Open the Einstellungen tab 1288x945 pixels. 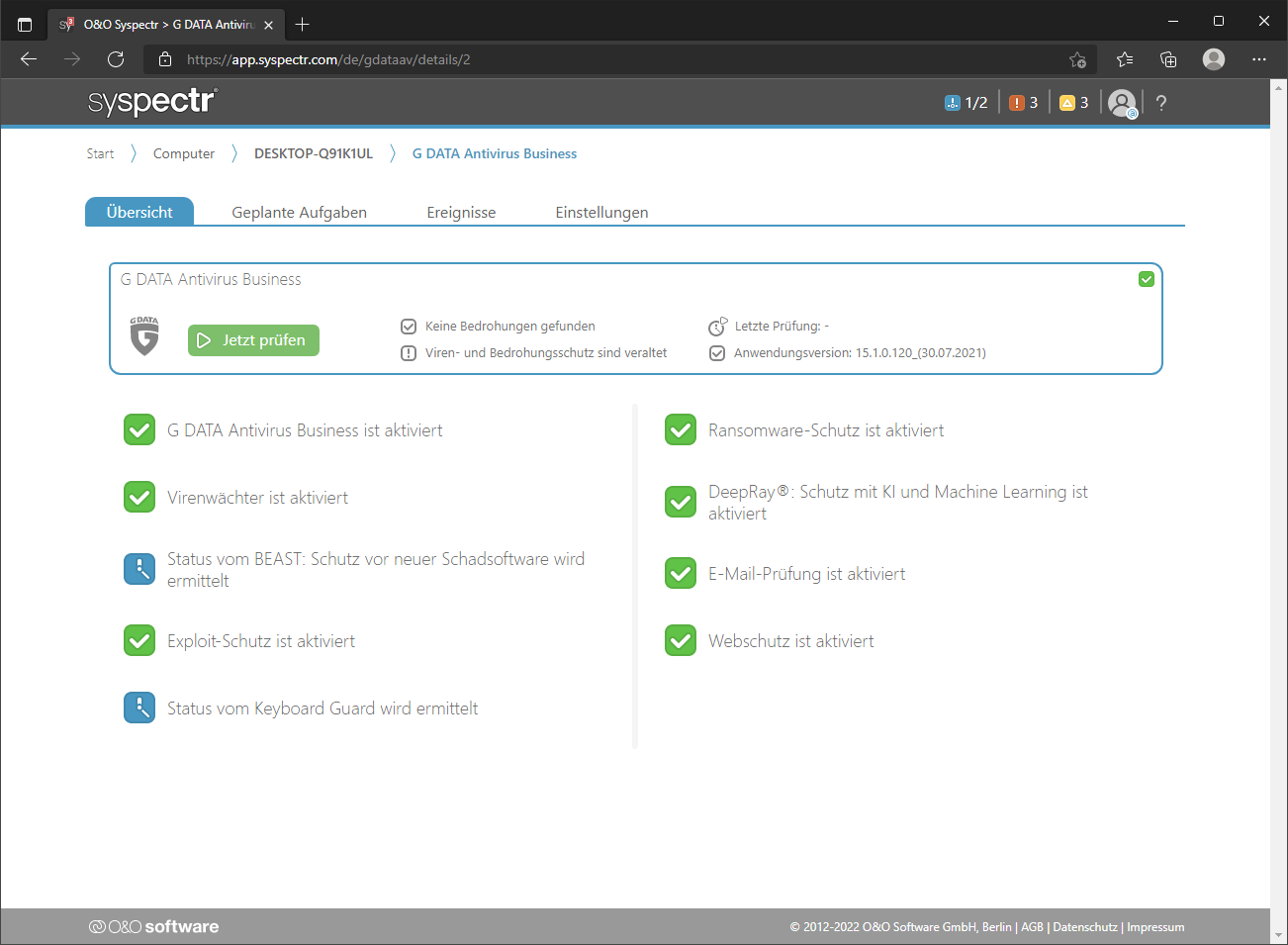coord(601,212)
